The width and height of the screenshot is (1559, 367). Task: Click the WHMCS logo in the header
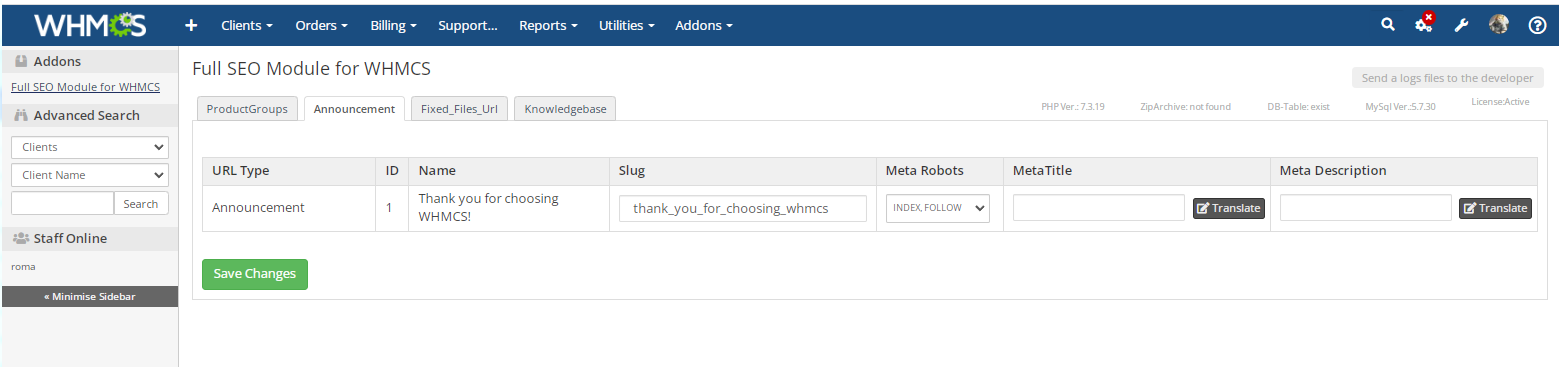(x=89, y=25)
